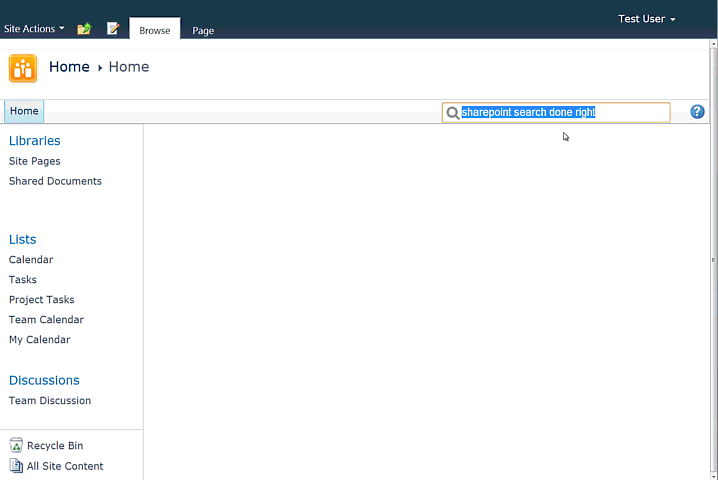Open the Recycle Bin text link

[x=55, y=446]
